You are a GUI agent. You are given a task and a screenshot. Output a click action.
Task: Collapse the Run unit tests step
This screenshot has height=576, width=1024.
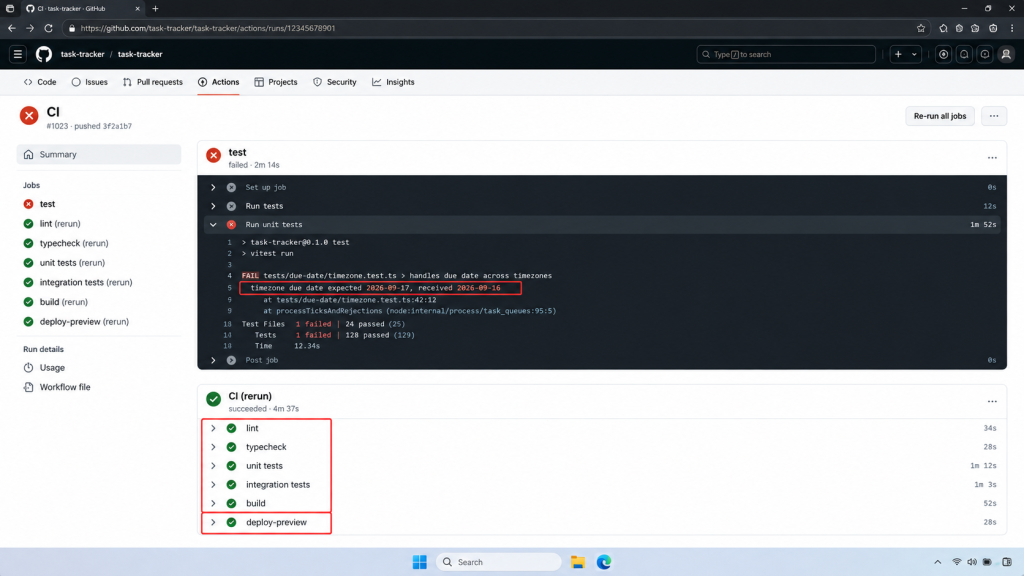pos(213,225)
